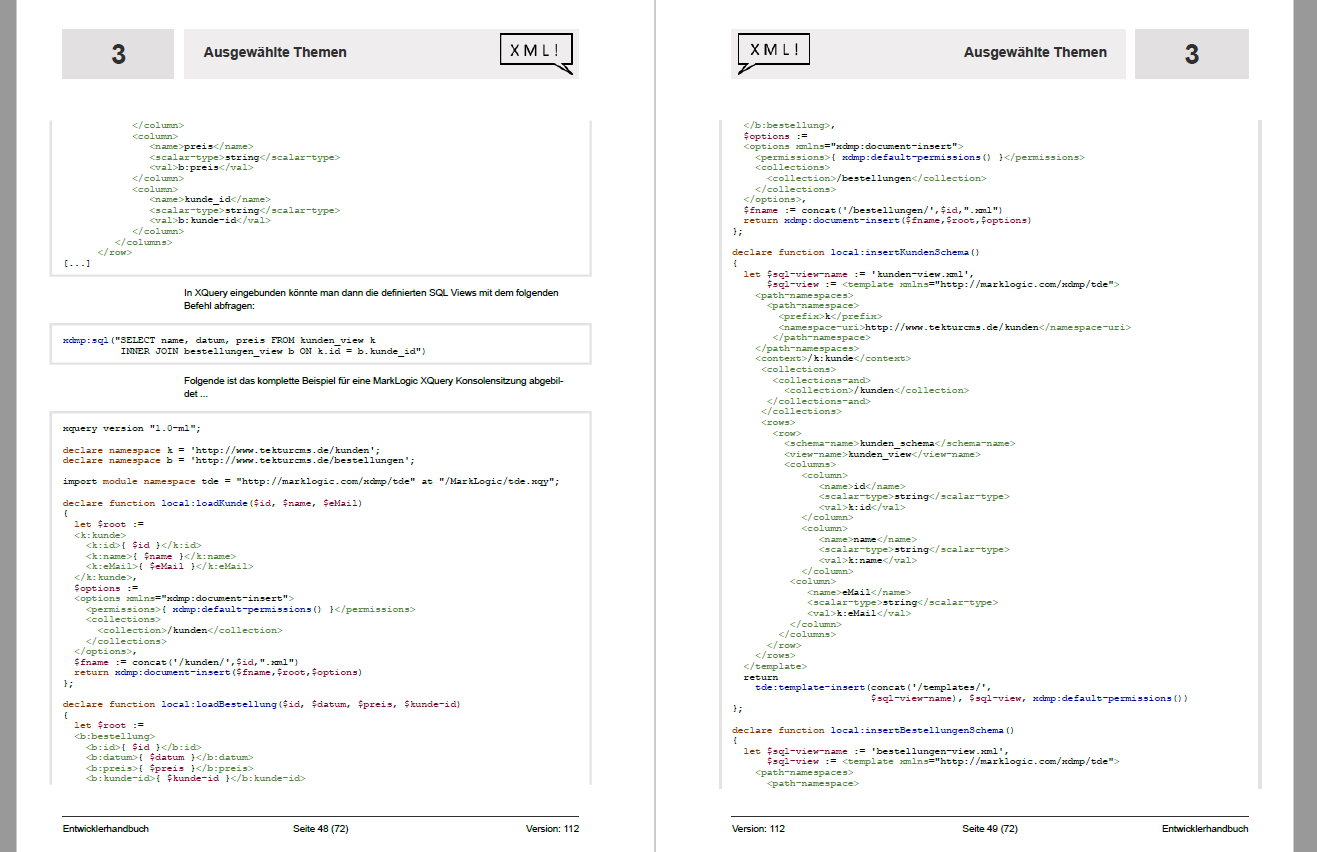
Task: Click the left page heading "Ausgewählte Themen"
Action: tap(275, 53)
